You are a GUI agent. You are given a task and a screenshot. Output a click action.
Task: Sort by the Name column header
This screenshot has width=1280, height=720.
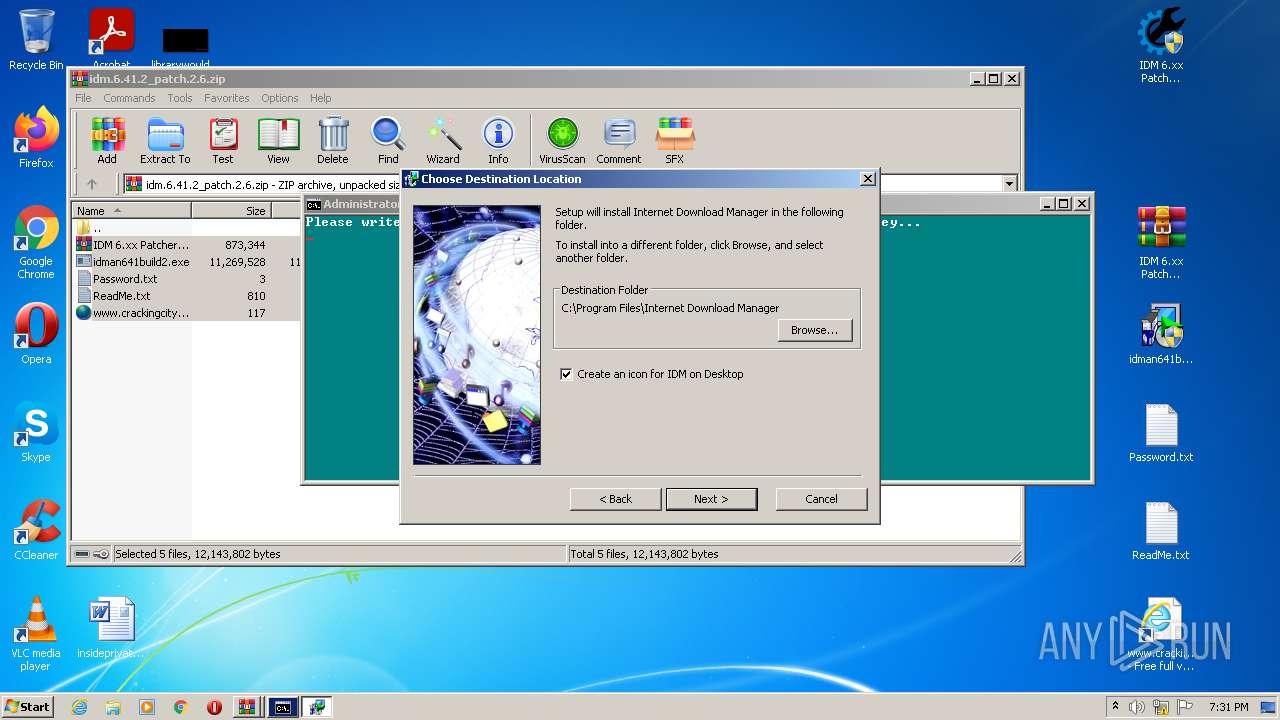point(131,211)
